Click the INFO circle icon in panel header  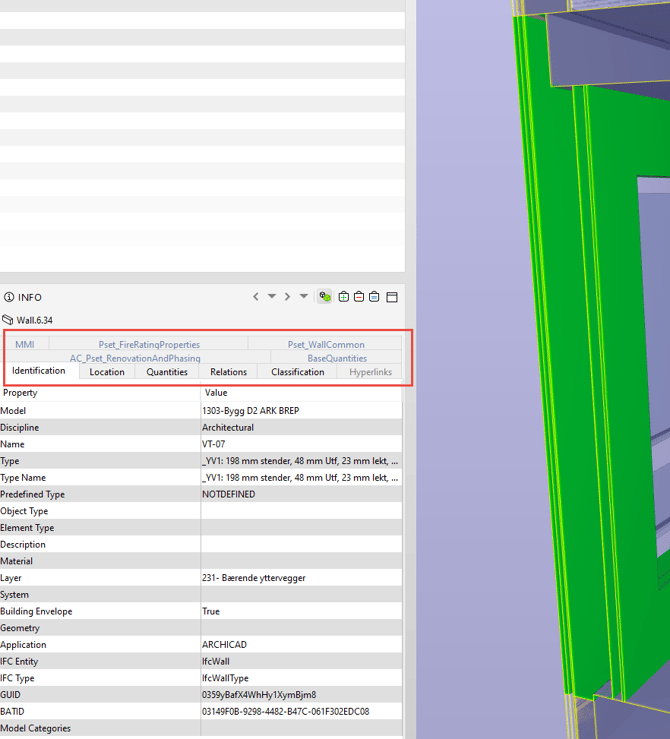click(x=9, y=297)
